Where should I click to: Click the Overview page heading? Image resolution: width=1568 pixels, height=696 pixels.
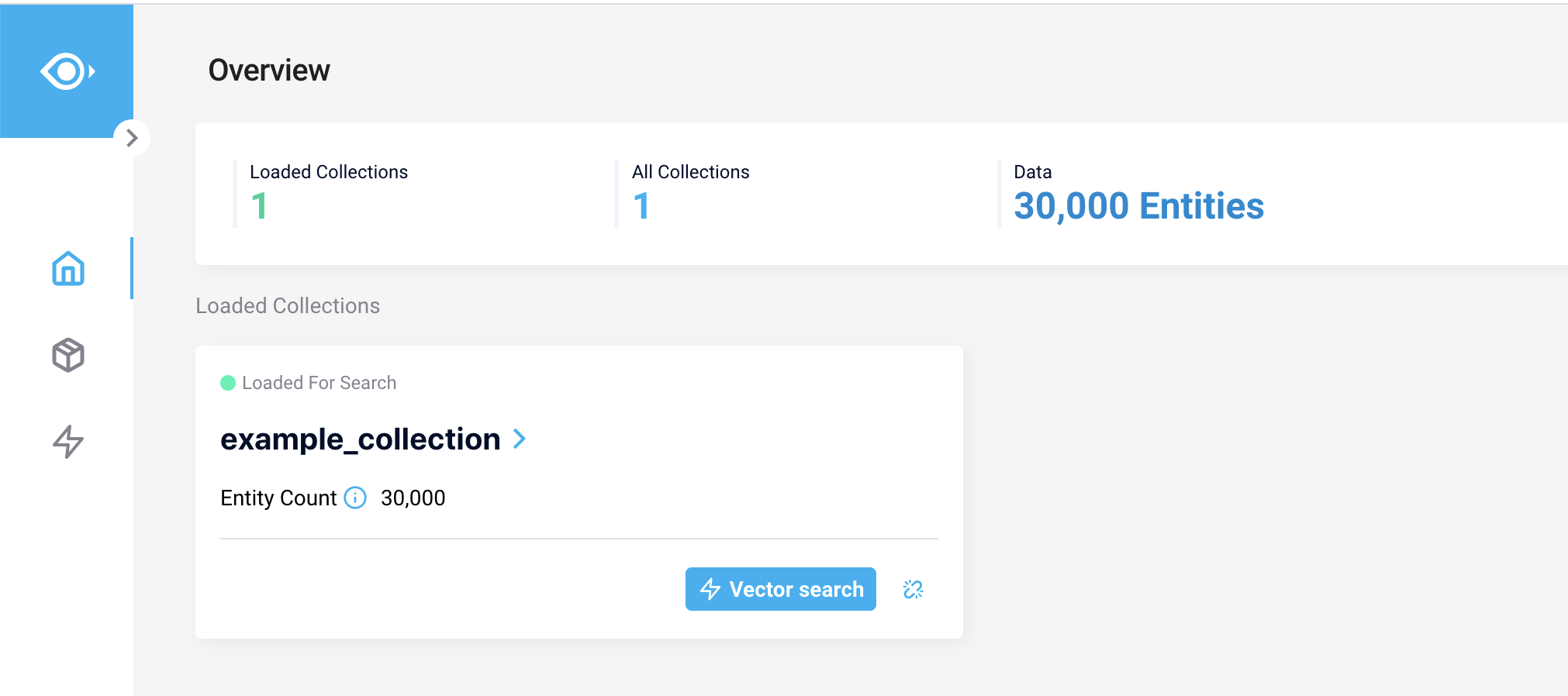[269, 71]
